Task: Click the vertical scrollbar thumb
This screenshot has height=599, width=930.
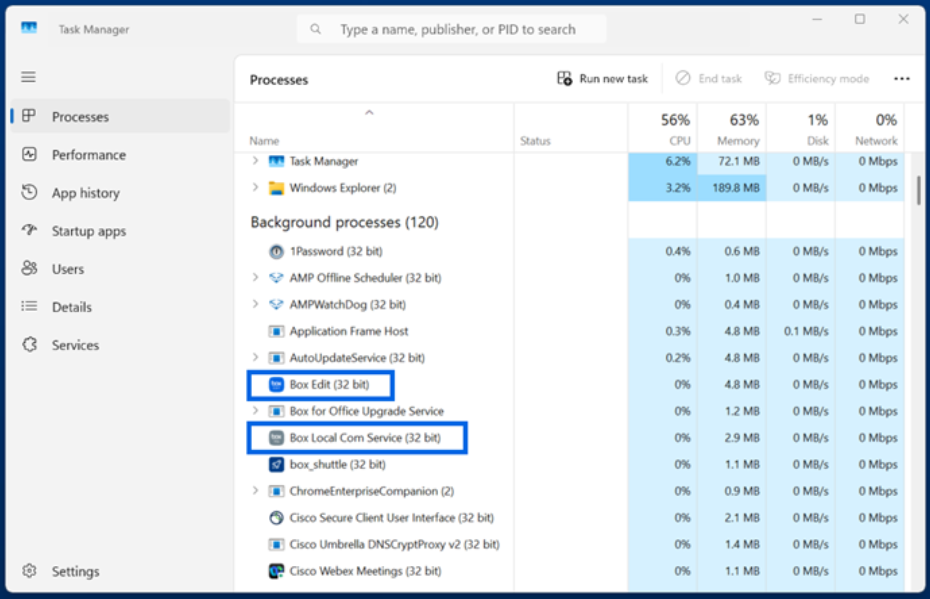Action: [x=919, y=190]
